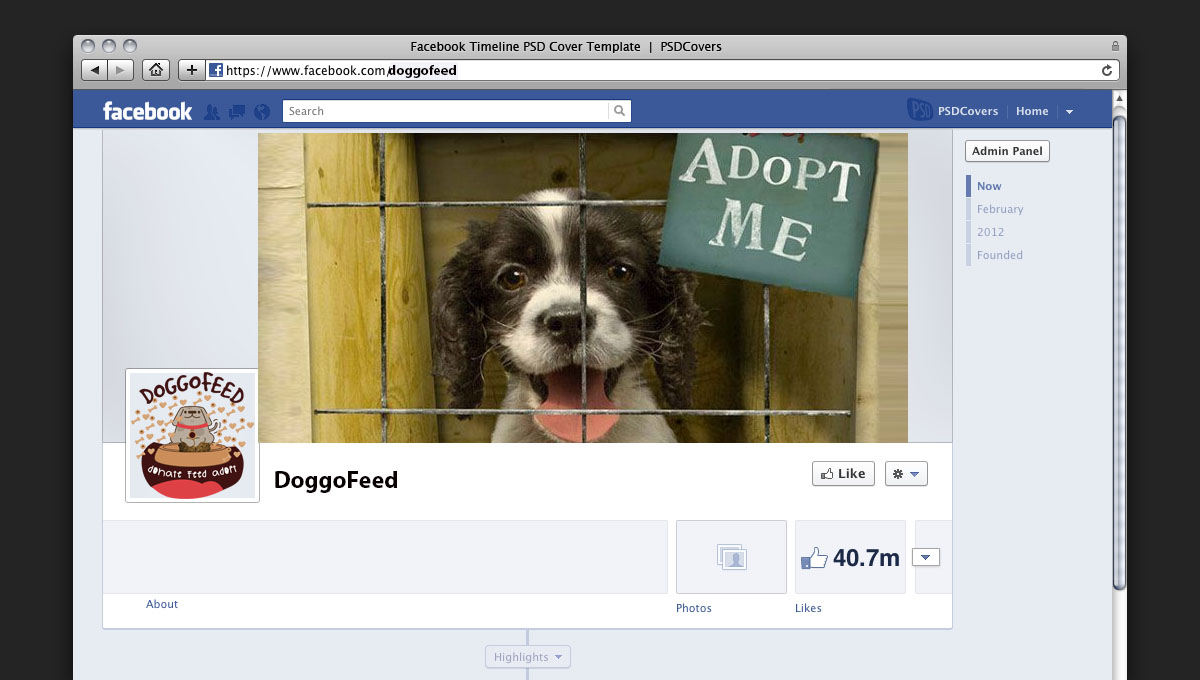Open the gear settings dropdown on page
Viewport: 1200px width, 680px height.
(906, 474)
